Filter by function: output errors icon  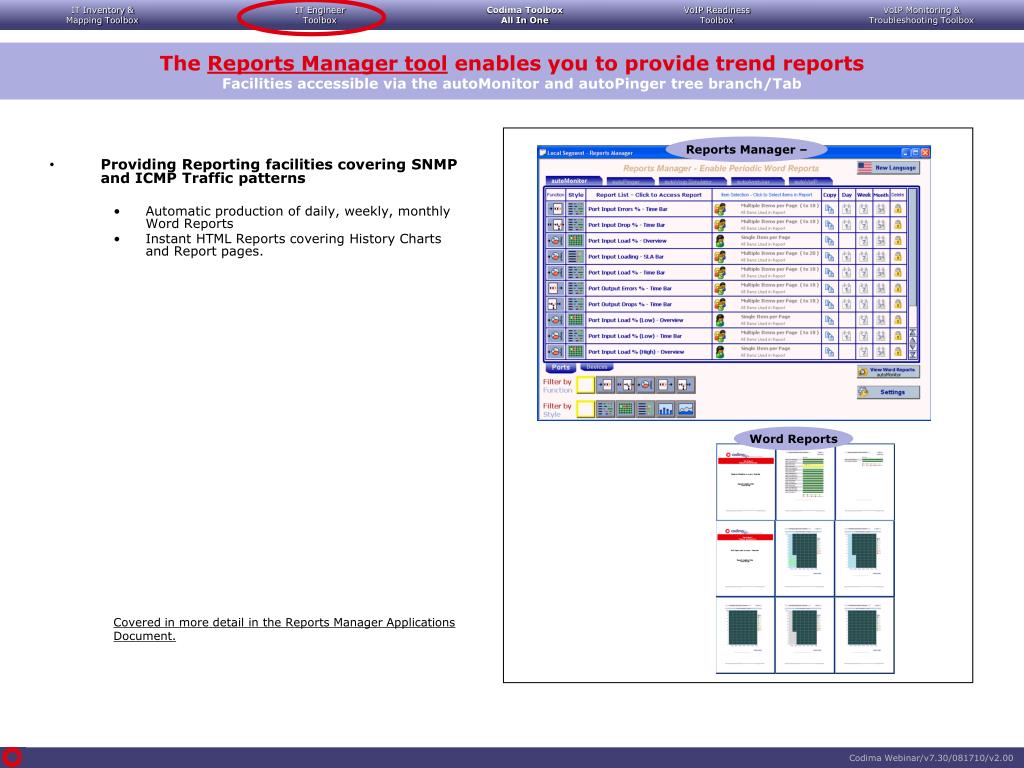[665, 385]
